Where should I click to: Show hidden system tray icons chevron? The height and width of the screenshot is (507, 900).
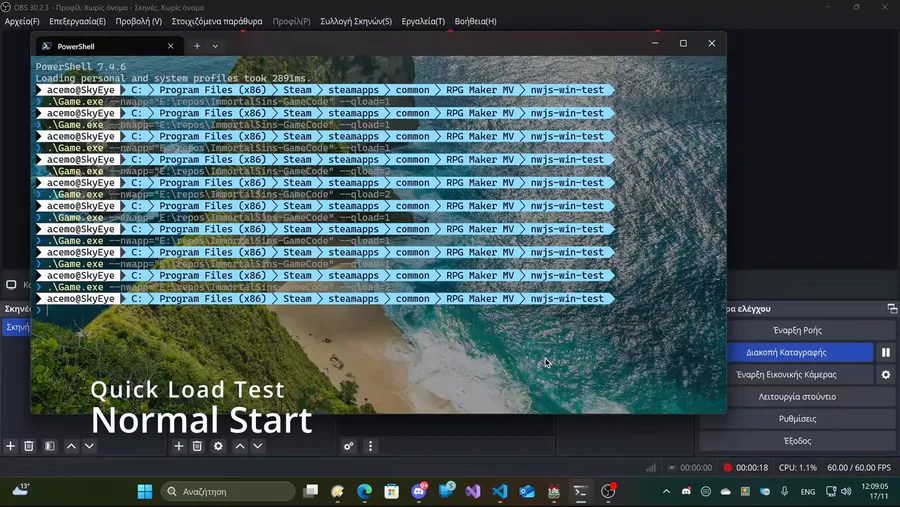pyautogui.click(x=666, y=491)
